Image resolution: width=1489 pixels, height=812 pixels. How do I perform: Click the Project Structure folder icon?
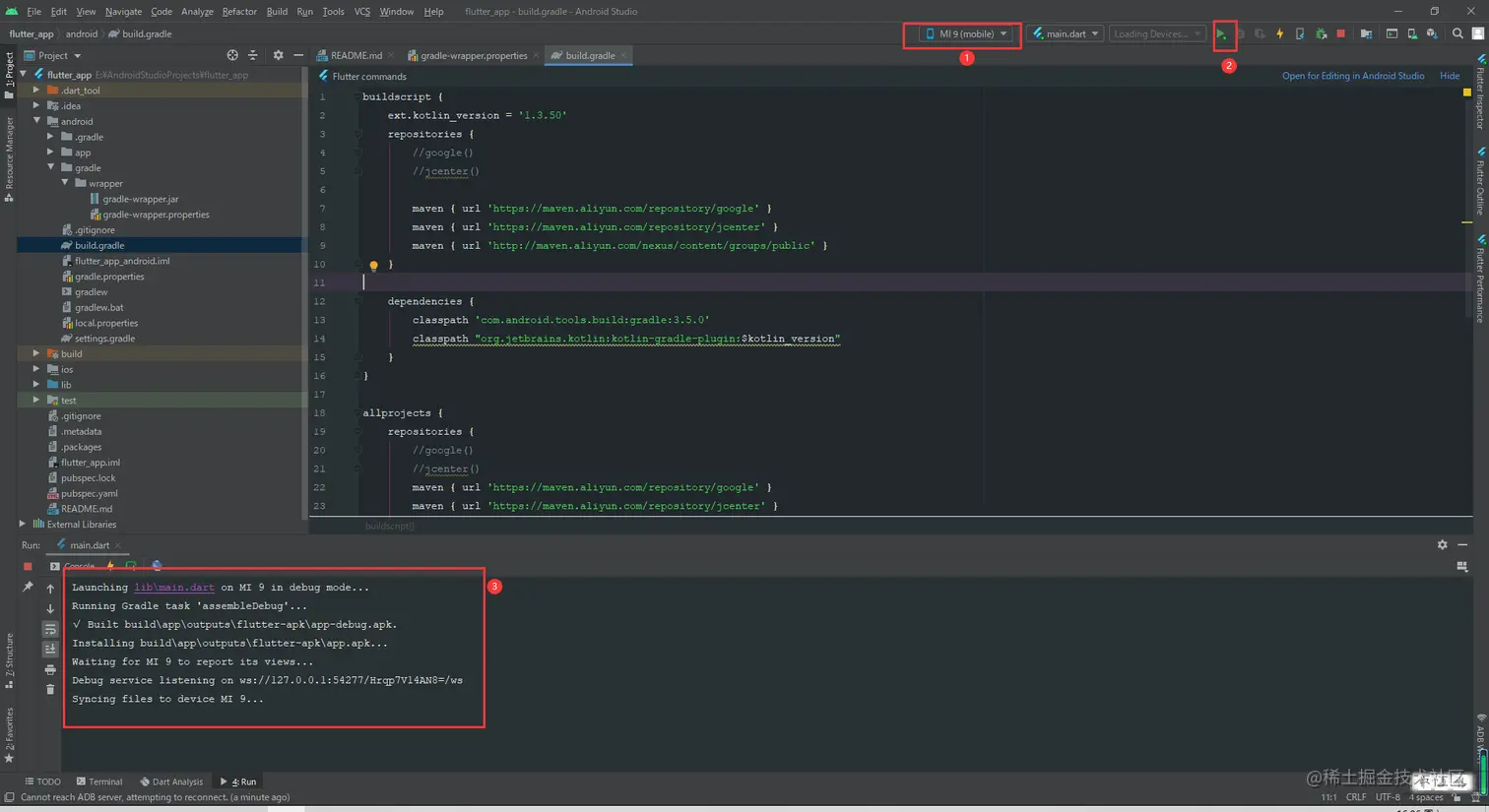click(1366, 34)
